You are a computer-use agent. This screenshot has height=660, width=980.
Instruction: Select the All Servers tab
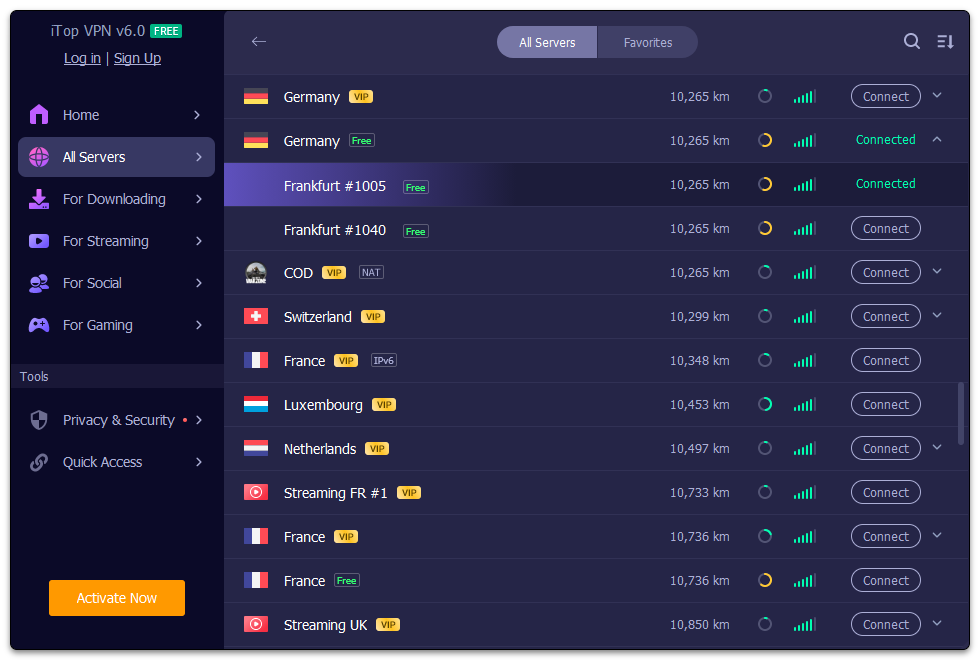(547, 42)
